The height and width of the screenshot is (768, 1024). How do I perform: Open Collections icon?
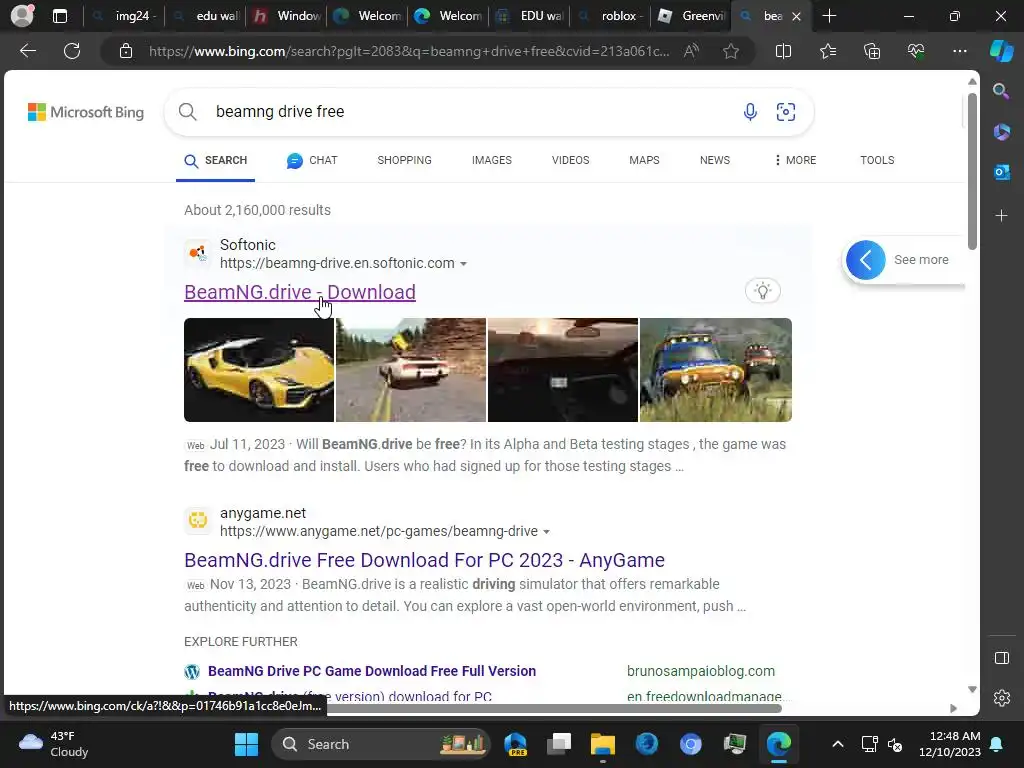point(872,51)
